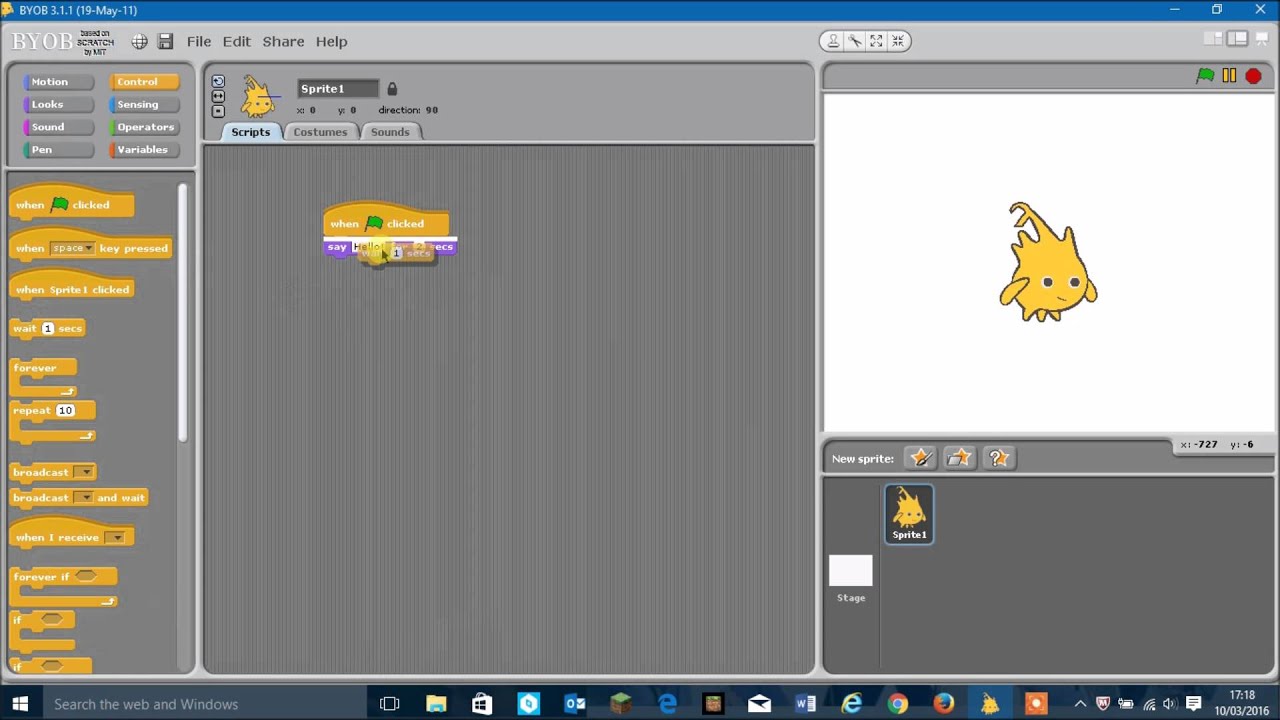Choose new sprite from file icon

[959, 458]
